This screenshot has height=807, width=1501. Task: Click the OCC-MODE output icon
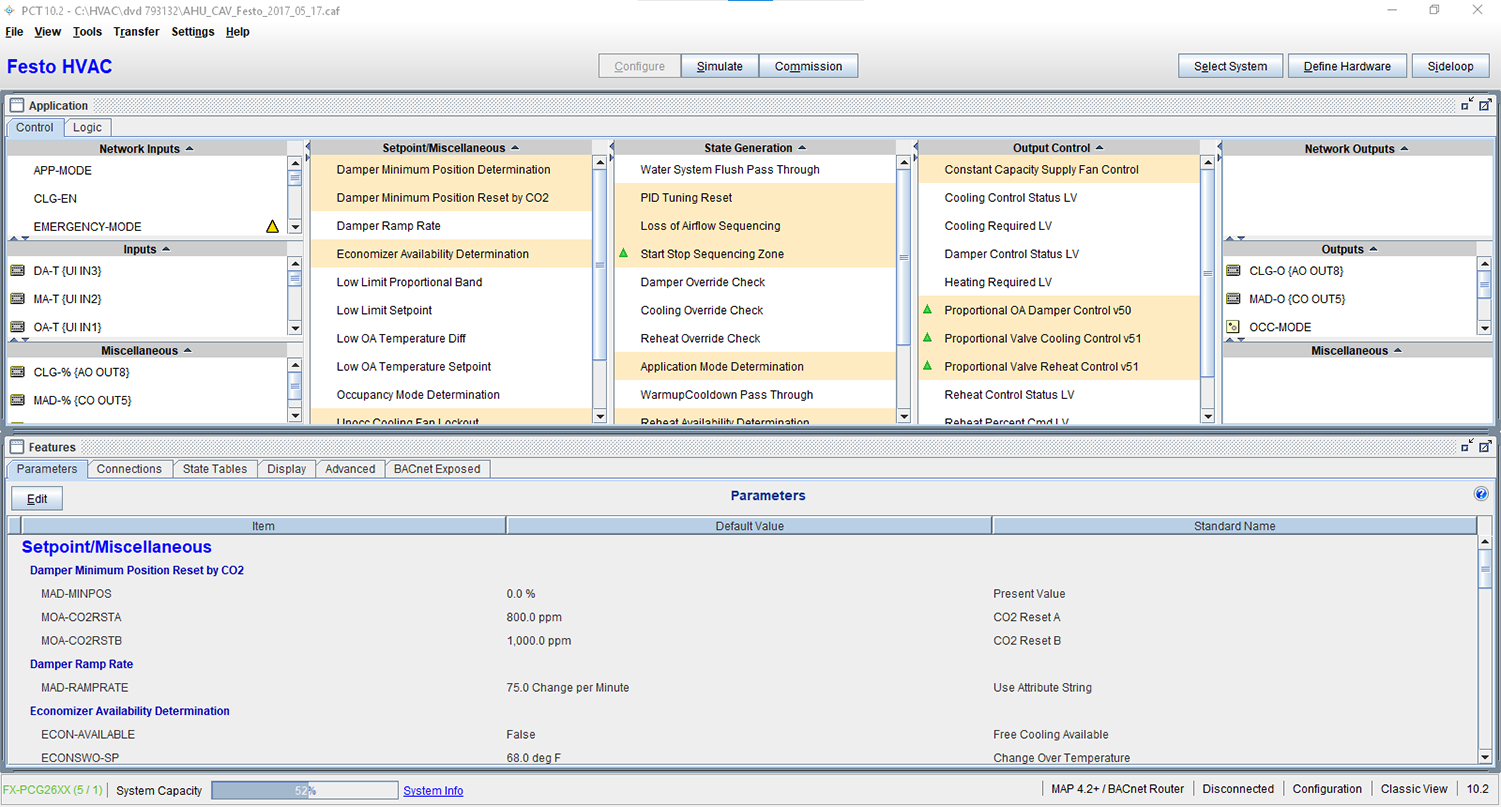pos(1233,327)
